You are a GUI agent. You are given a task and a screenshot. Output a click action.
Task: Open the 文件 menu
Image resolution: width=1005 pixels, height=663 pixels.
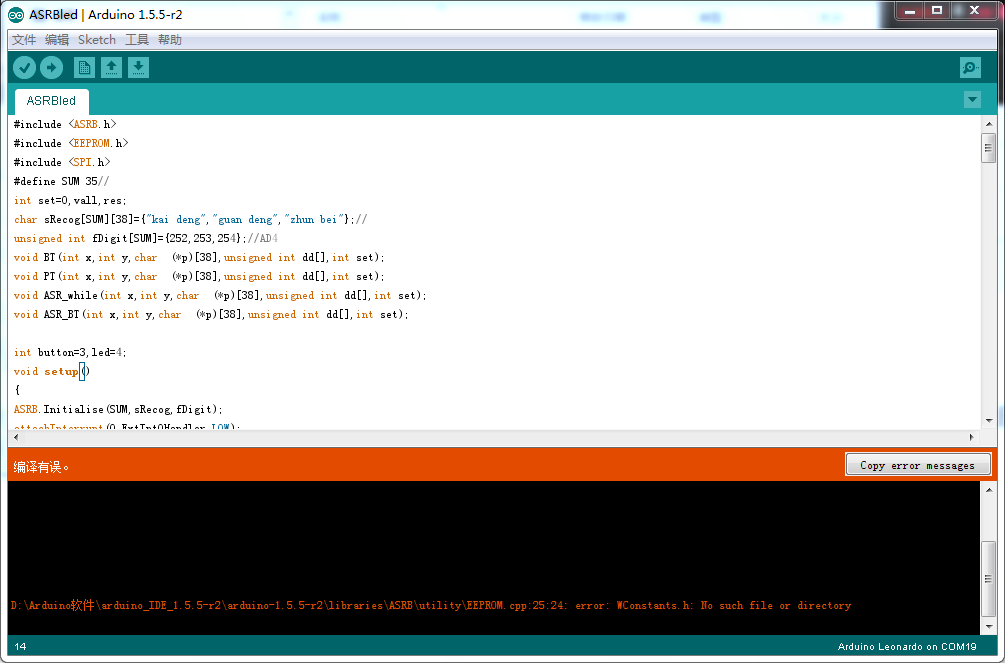pyautogui.click(x=24, y=40)
